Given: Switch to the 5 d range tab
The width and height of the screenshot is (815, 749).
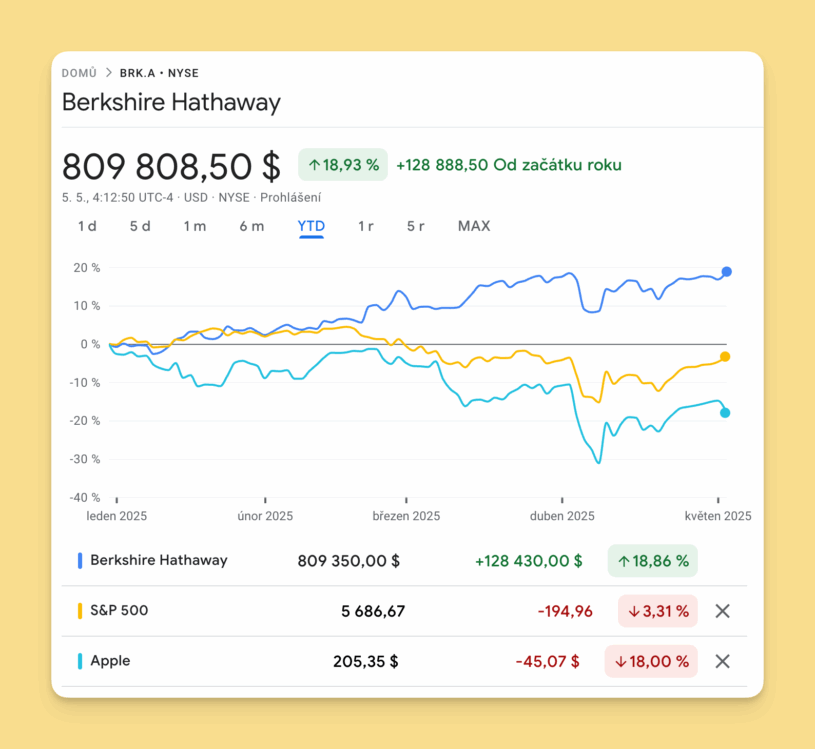Looking at the screenshot, I should click(x=140, y=226).
